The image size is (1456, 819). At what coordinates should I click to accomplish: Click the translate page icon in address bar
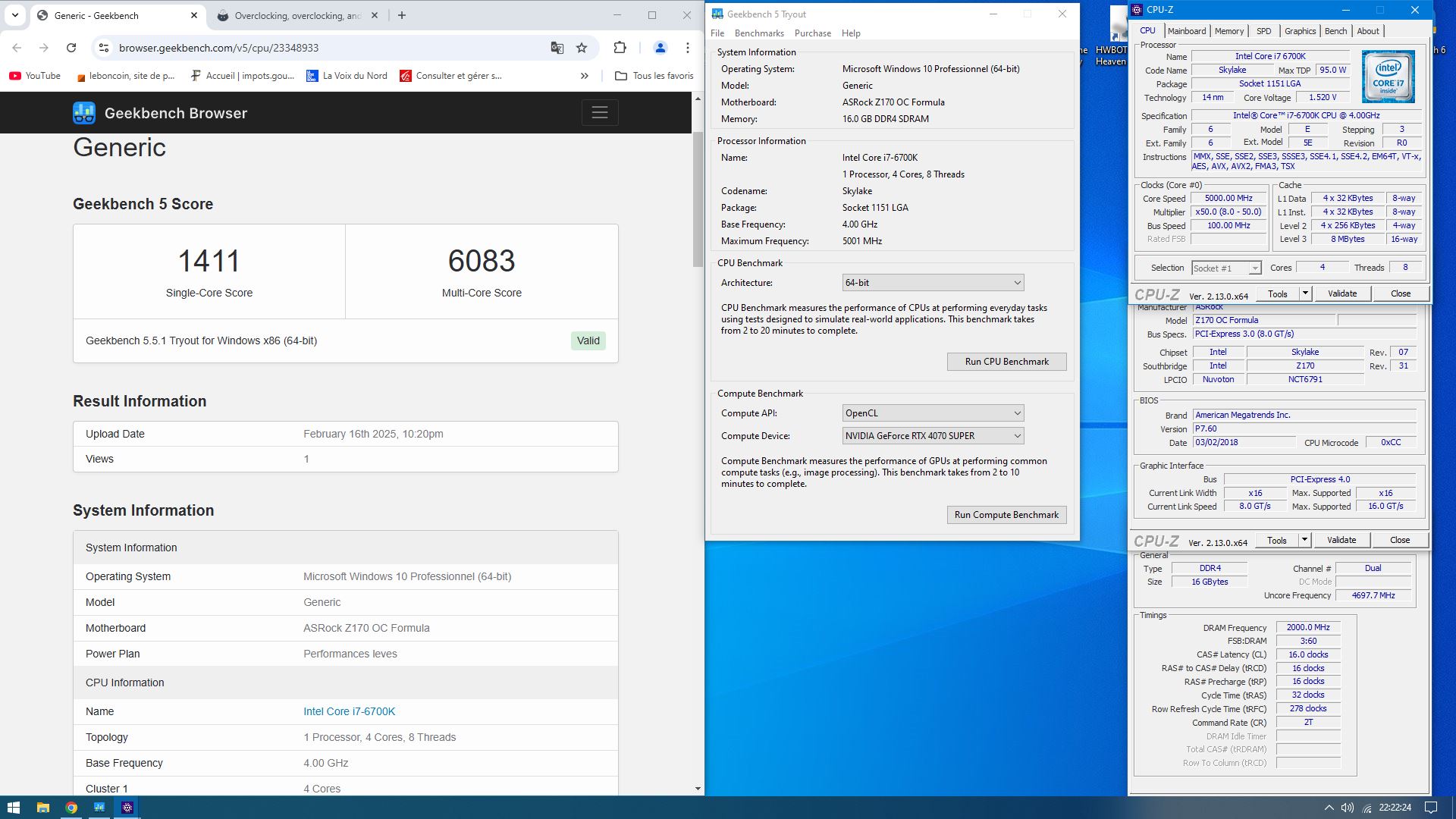tap(557, 48)
